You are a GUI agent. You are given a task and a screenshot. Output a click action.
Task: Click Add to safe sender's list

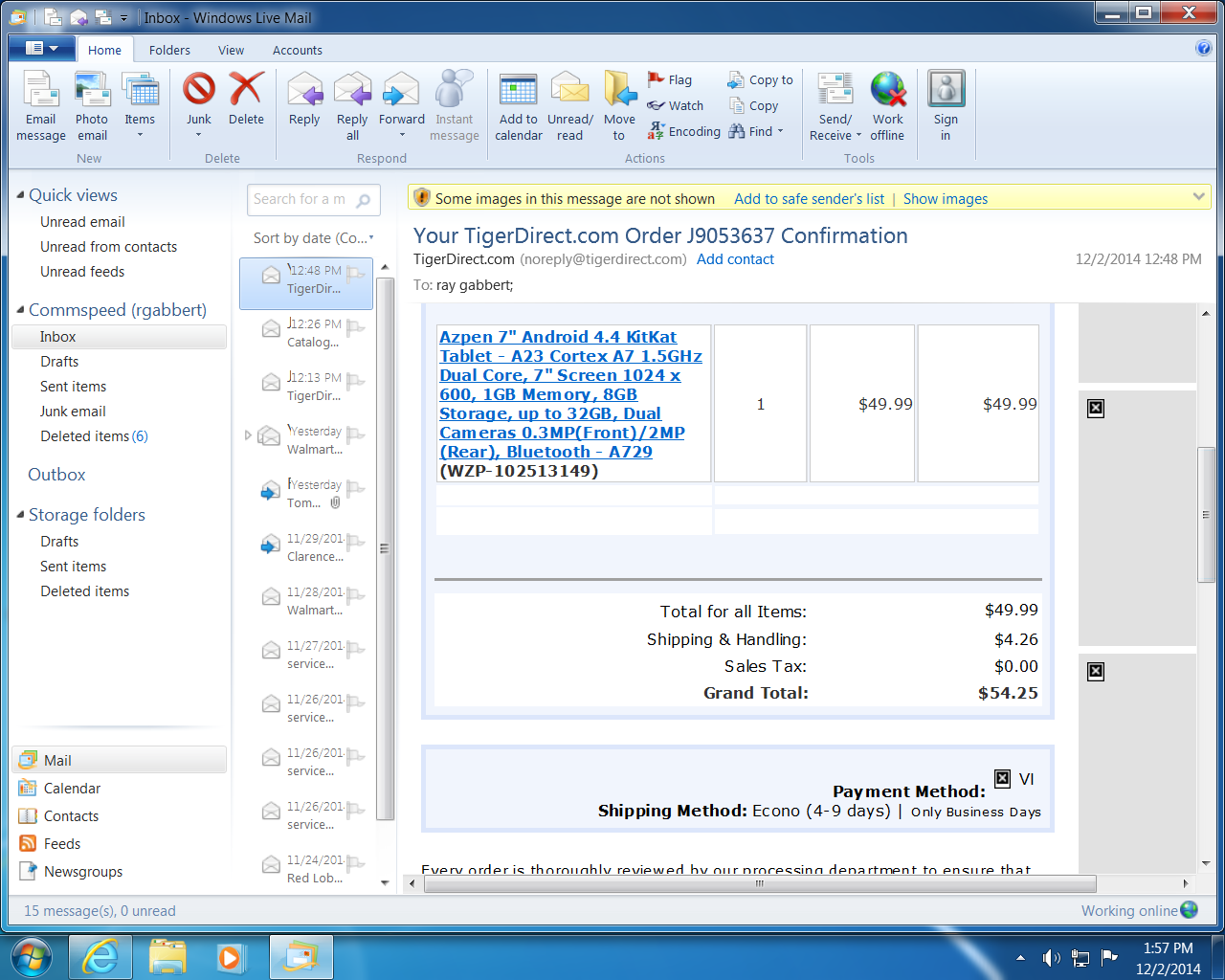coord(809,199)
